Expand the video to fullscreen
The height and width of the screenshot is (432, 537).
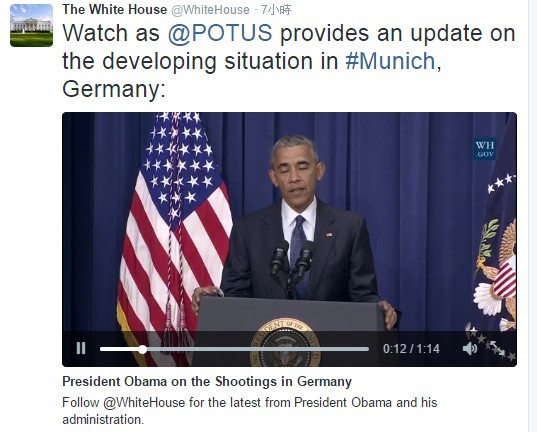point(497,348)
